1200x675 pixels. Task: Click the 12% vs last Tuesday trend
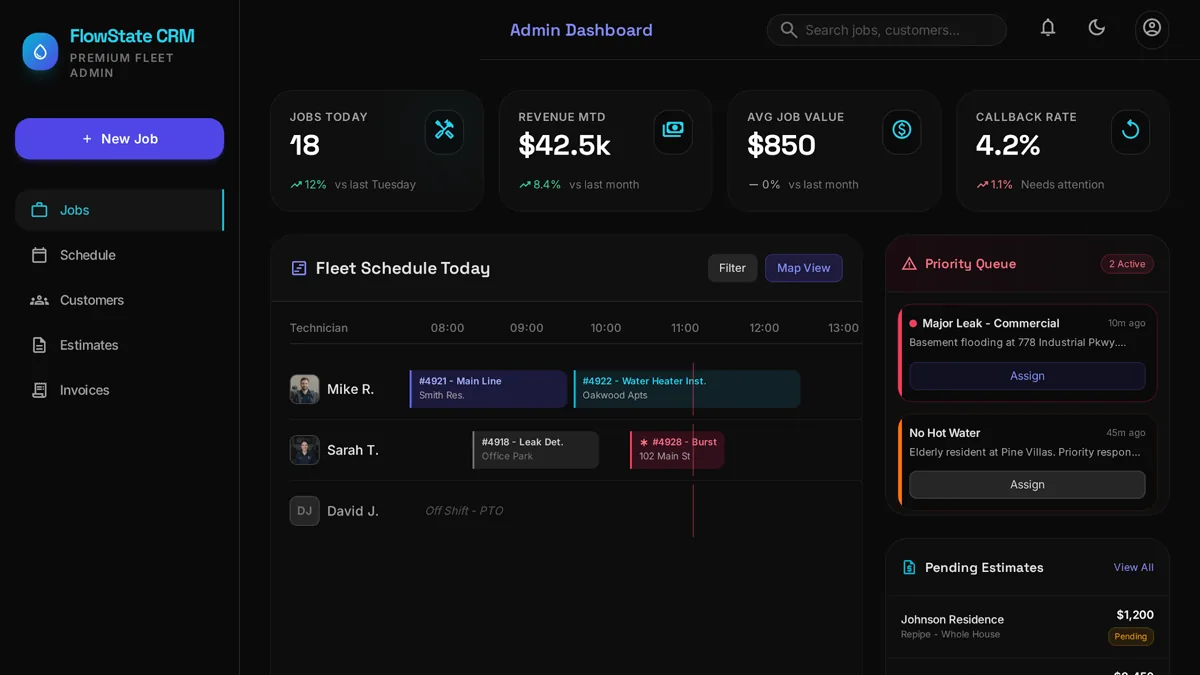353,185
